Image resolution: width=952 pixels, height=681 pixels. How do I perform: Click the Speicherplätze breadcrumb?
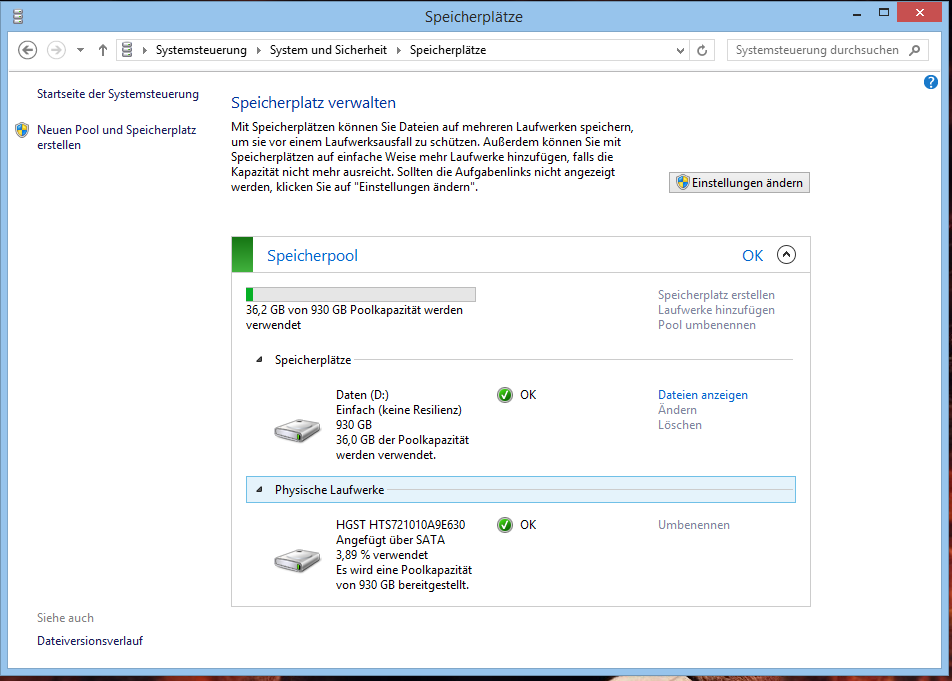click(x=447, y=50)
